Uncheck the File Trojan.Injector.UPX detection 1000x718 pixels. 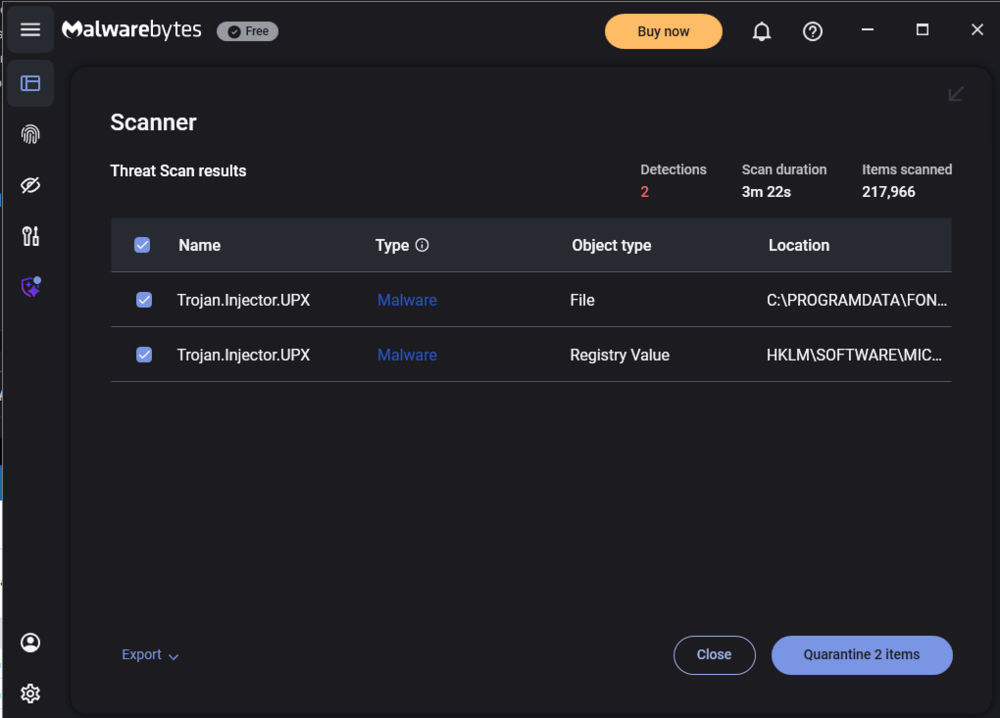[x=144, y=300]
